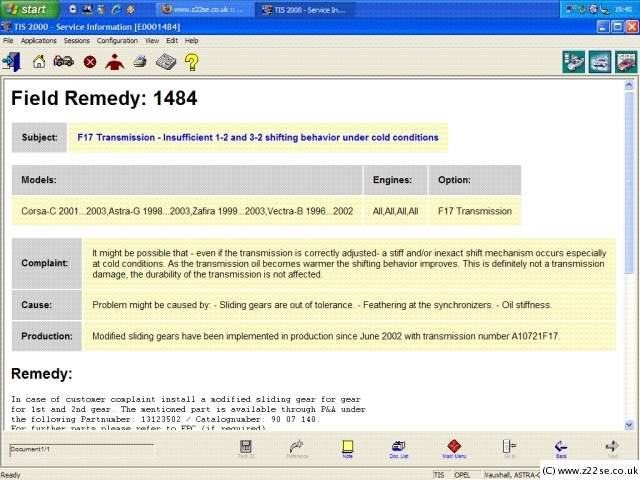Open the Applications menu
The width and height of the screenshot is (640, 480).
coord(38,40)
